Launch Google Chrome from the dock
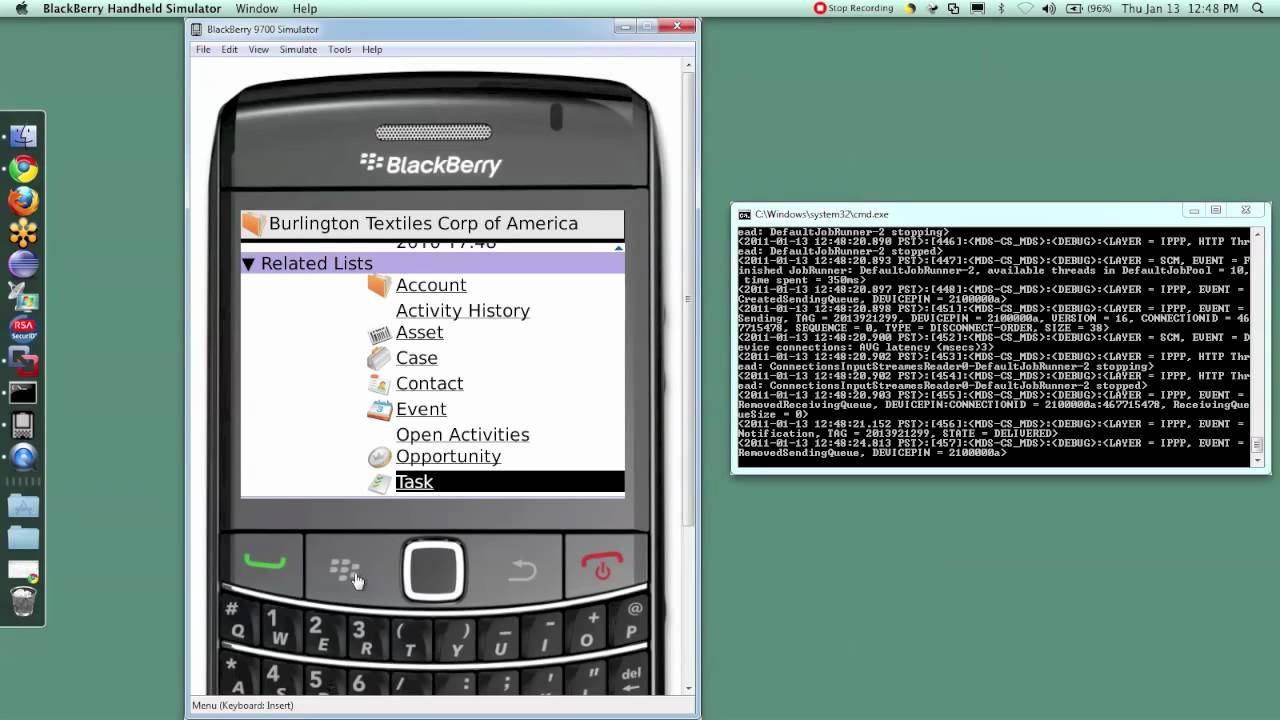The height and width of the screenshot is (720, 1280). coord(23,168)
